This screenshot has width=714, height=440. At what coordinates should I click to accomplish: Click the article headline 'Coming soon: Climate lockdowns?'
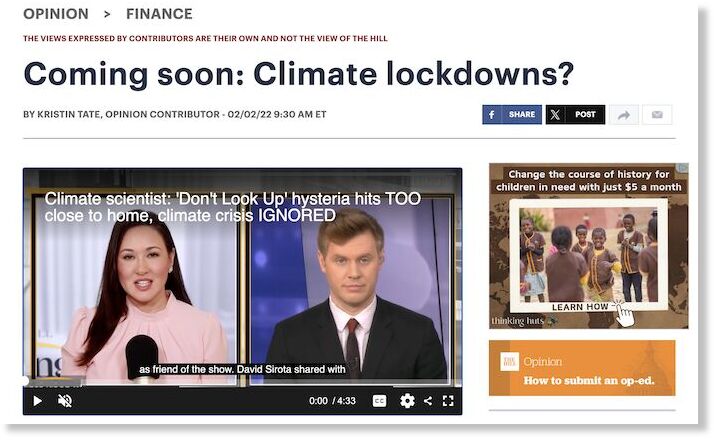pos(299,74)
